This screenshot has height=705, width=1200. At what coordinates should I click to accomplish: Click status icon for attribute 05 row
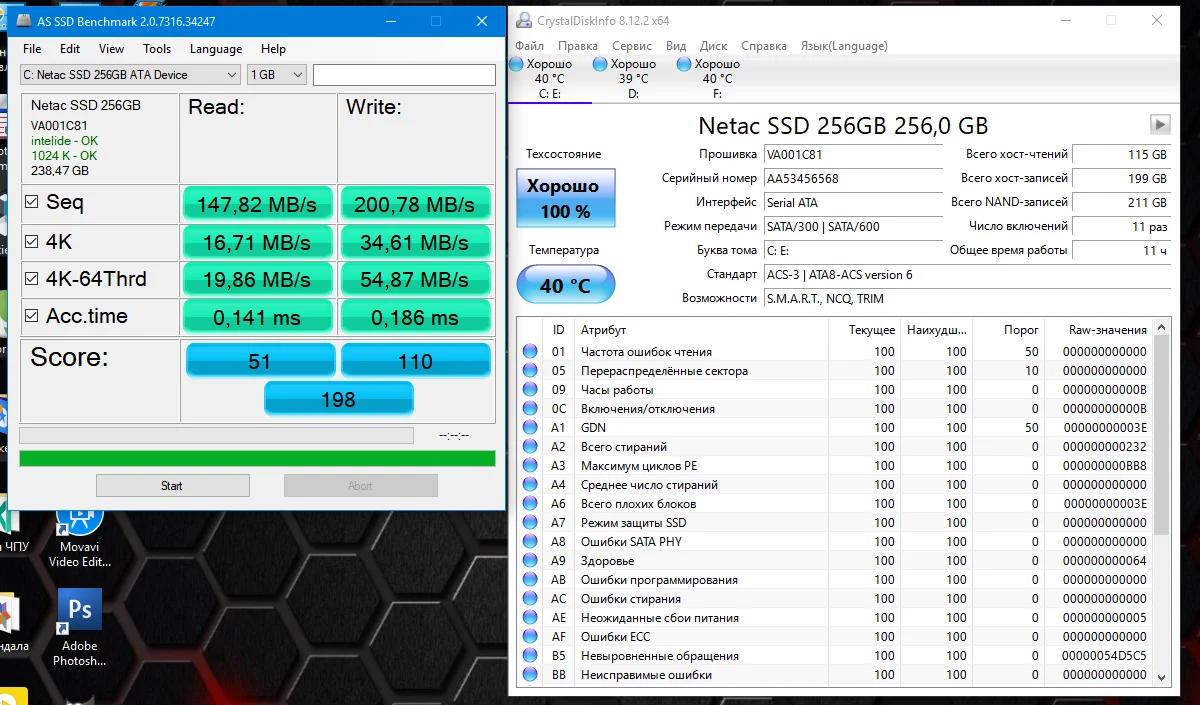coord(530,370)
